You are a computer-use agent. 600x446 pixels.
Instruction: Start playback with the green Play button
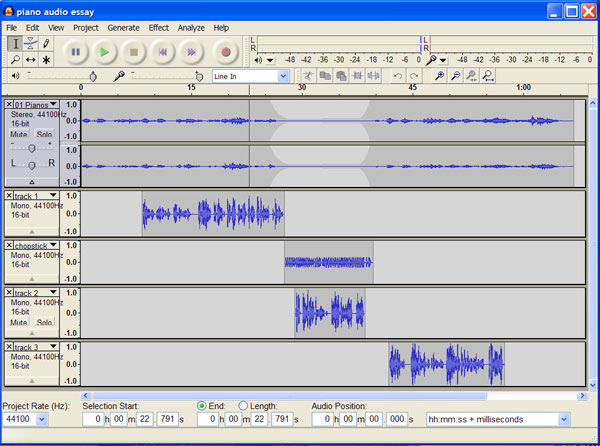(x=104, y=52)
